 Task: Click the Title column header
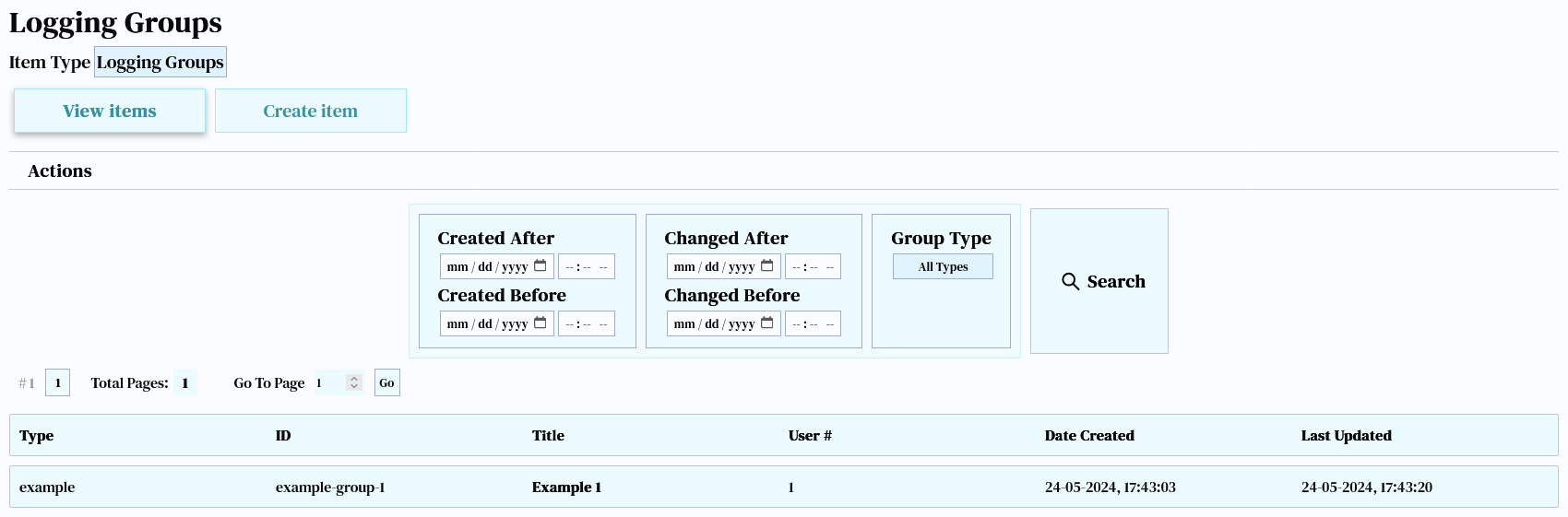pyautogui.click(x=548, y=435)
